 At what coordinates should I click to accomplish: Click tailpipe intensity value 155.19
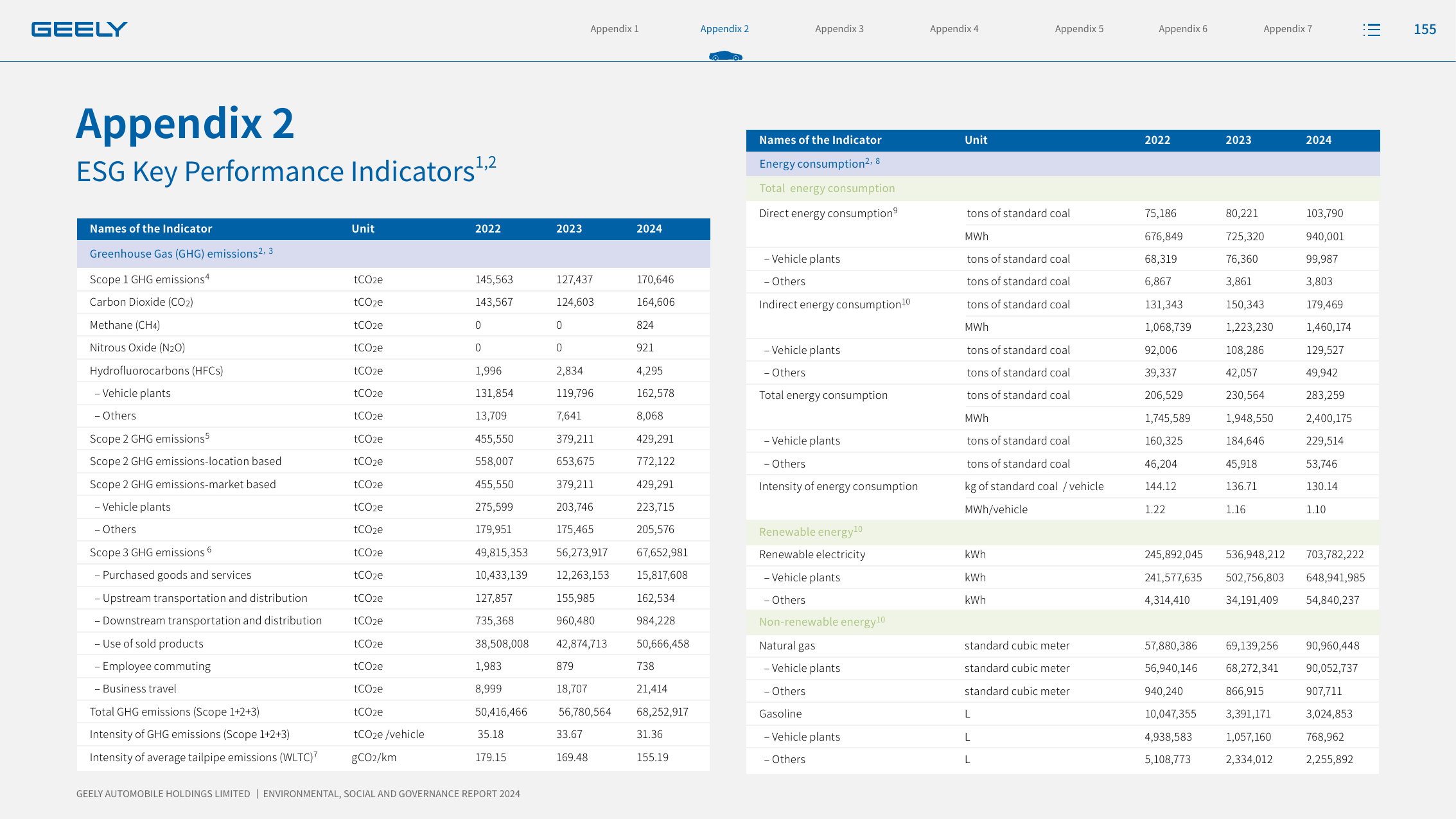pos(653,757)
